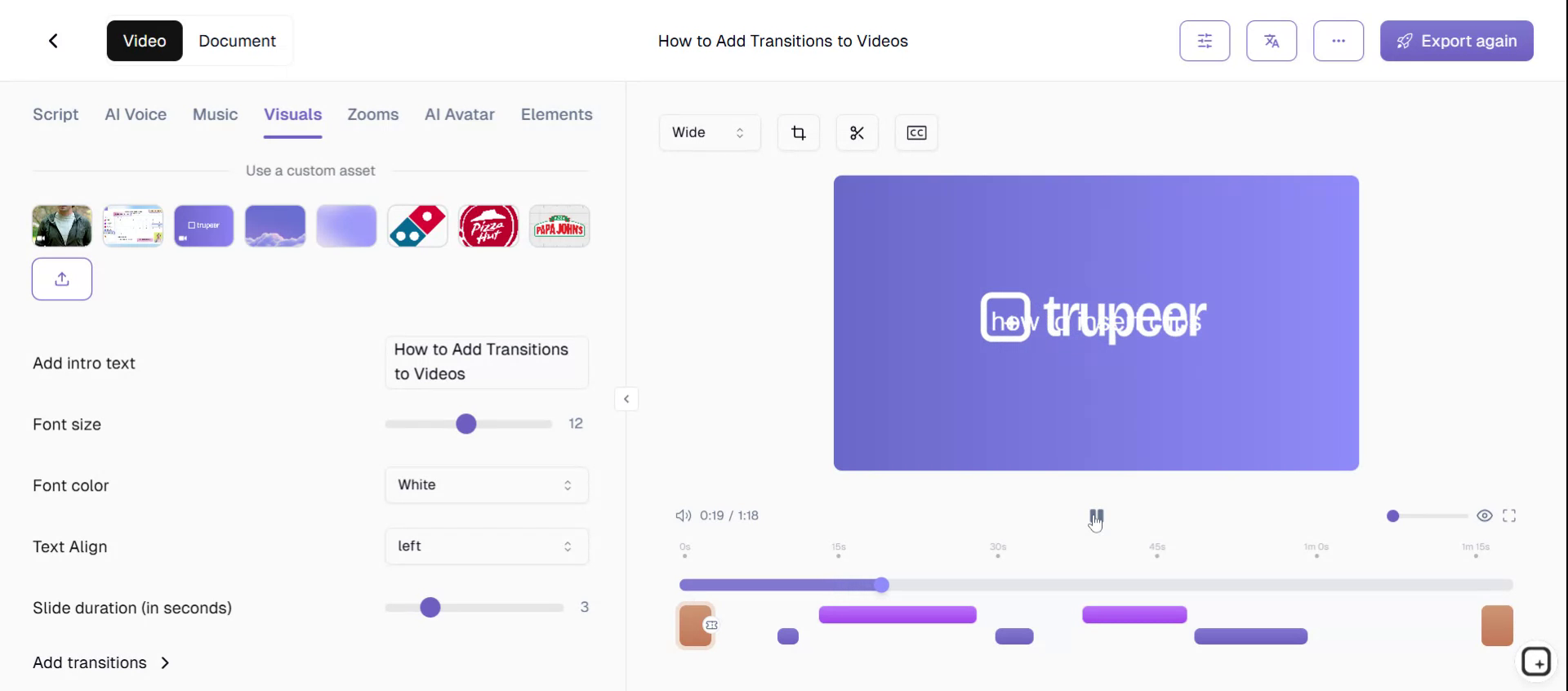Click the timeline zoom slider handle
The image size is (1568, 691).
coord(1393,516)
